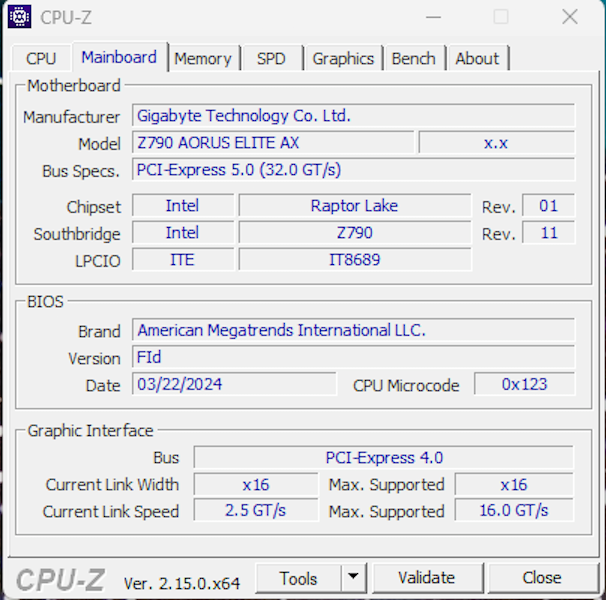Switch to the Bench tab

tap(414, 59)
